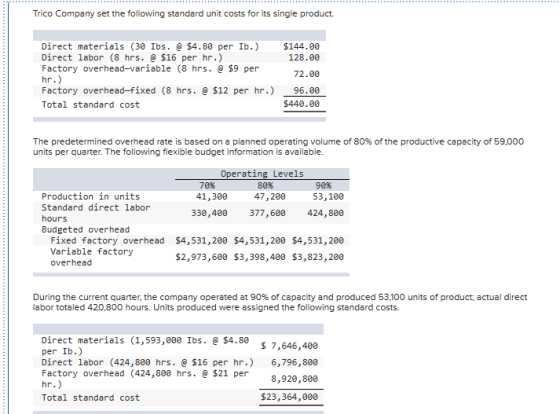Image resolution: width=560 pixels, height=414 pixels.
Task: Click the 330,400 labor hours cell
Action: 209,213
